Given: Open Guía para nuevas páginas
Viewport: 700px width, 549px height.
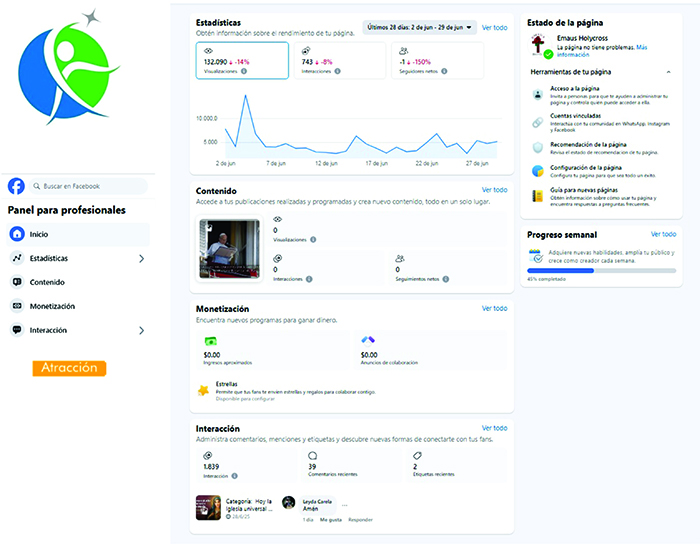Looking at the screenshot, I should point(538,196).
